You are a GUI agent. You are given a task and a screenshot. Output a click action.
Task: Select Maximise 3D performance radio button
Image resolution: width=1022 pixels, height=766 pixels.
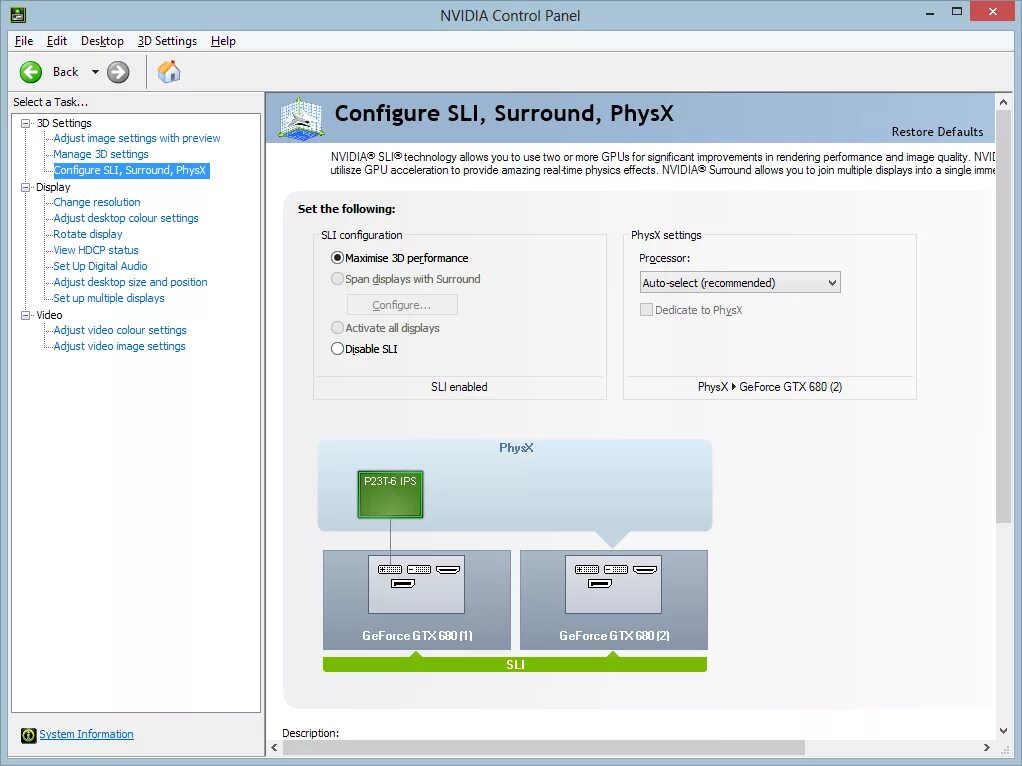pos(337,258)
